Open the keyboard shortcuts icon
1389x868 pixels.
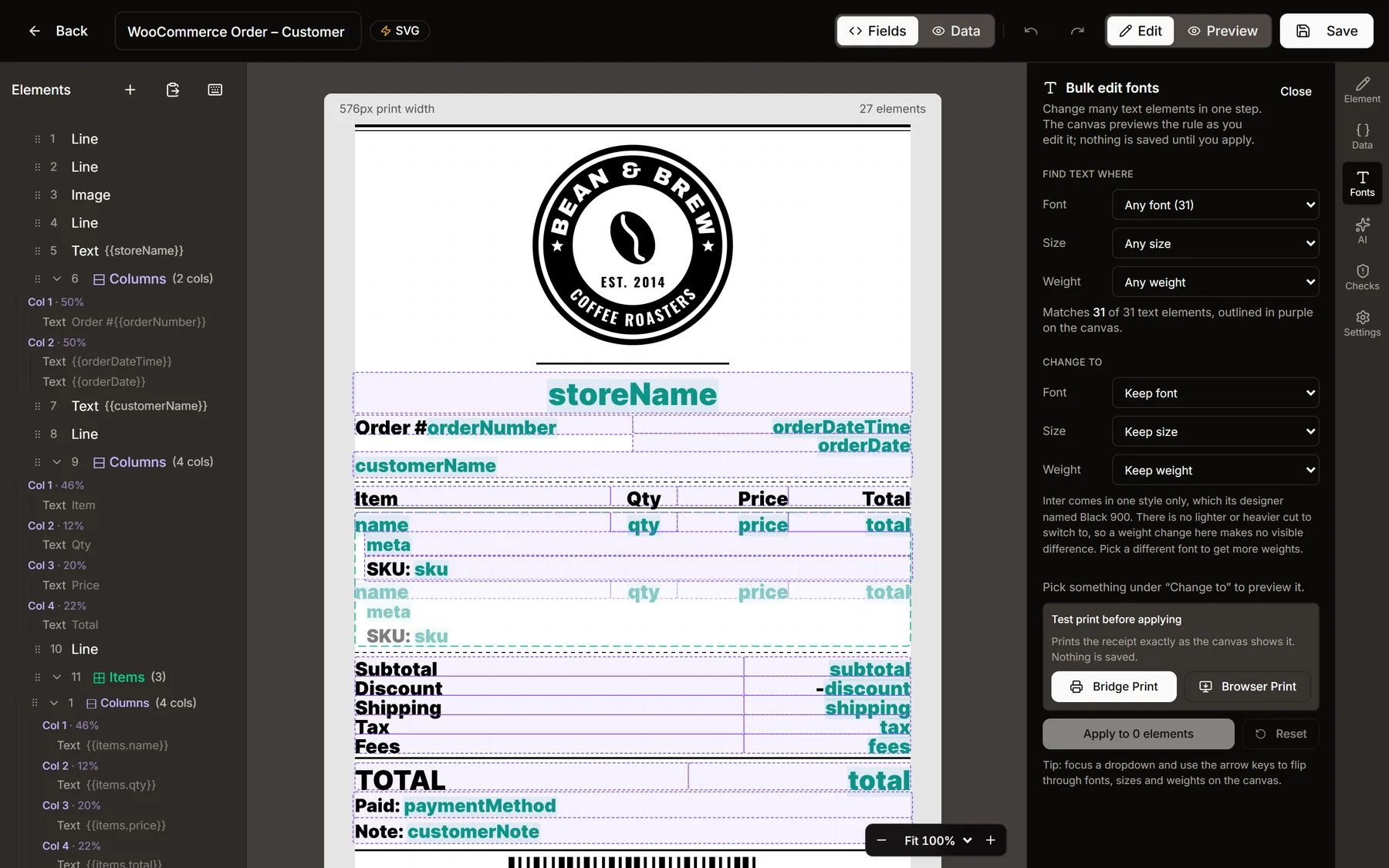point(215,90)
